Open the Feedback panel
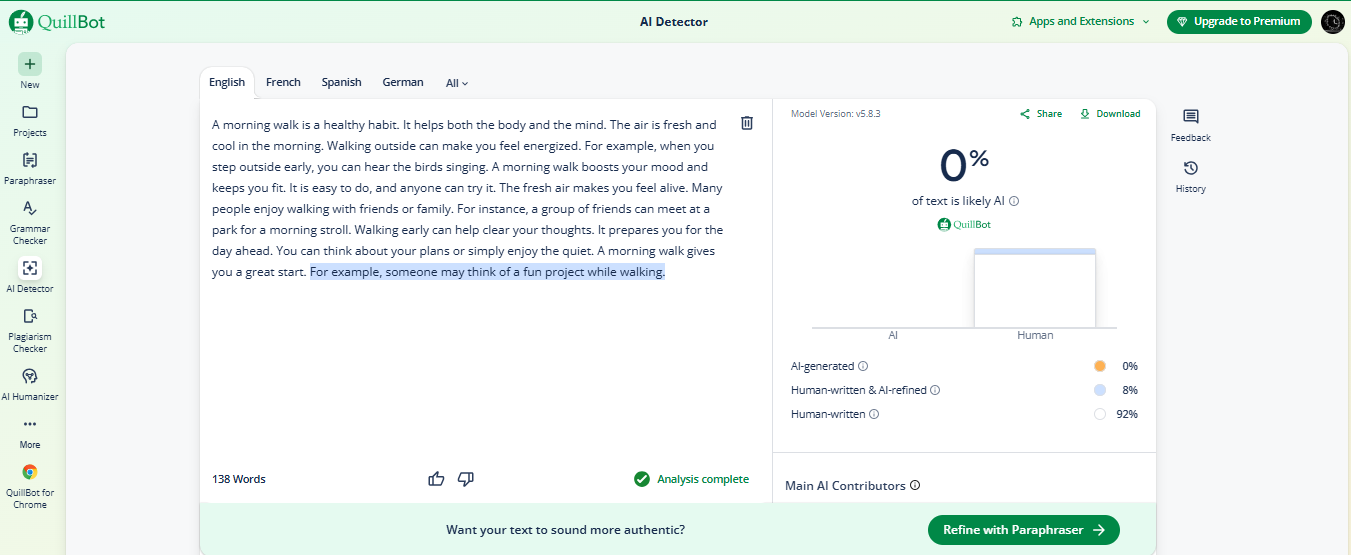 pos(1190,125)
